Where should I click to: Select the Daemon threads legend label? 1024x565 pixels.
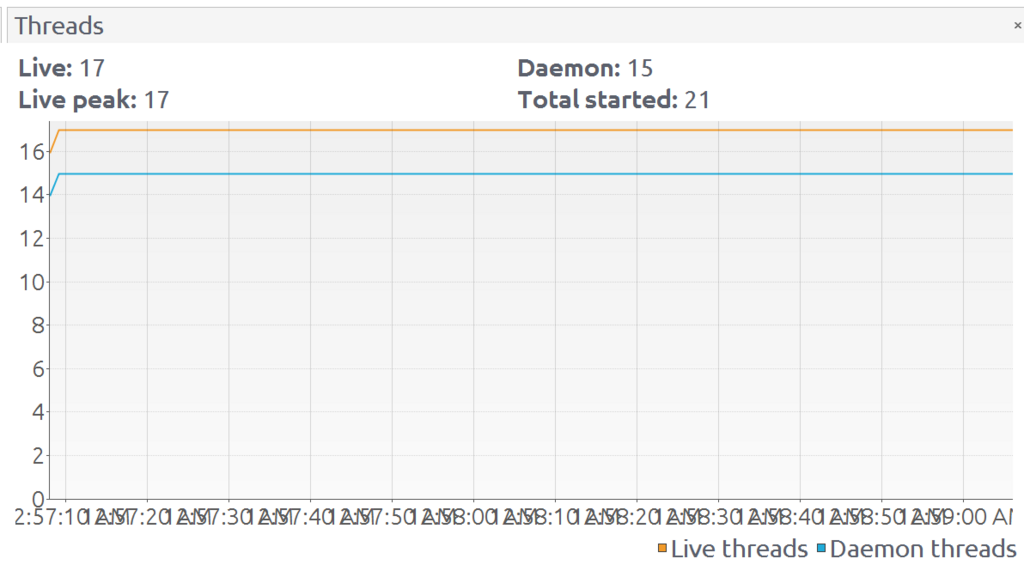click(923, 549)
